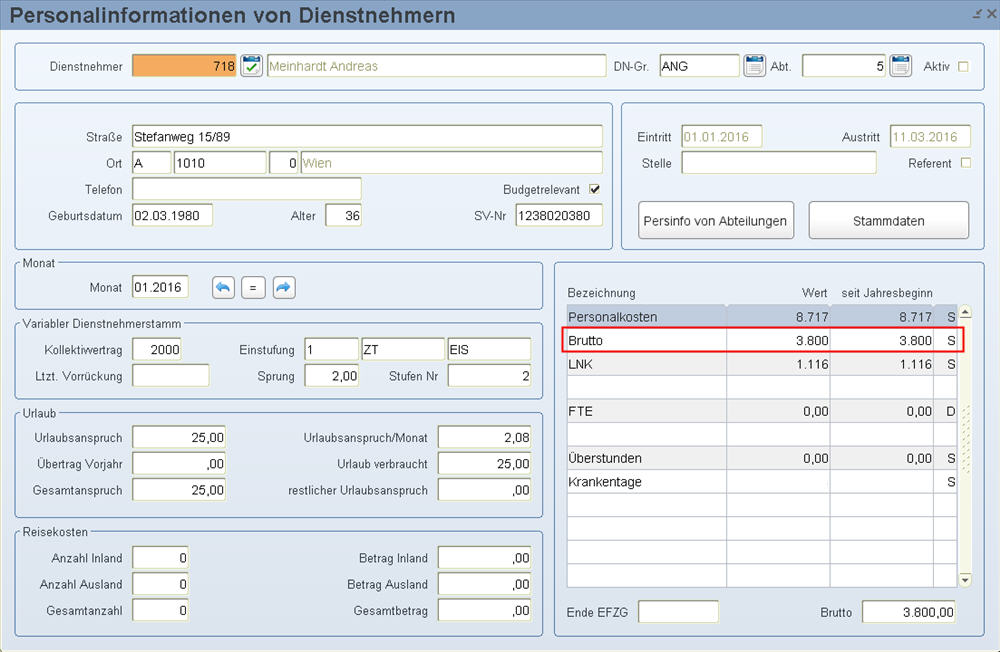
Task: Click the SV-Nr field 1238020380
Action: point(559,216)
